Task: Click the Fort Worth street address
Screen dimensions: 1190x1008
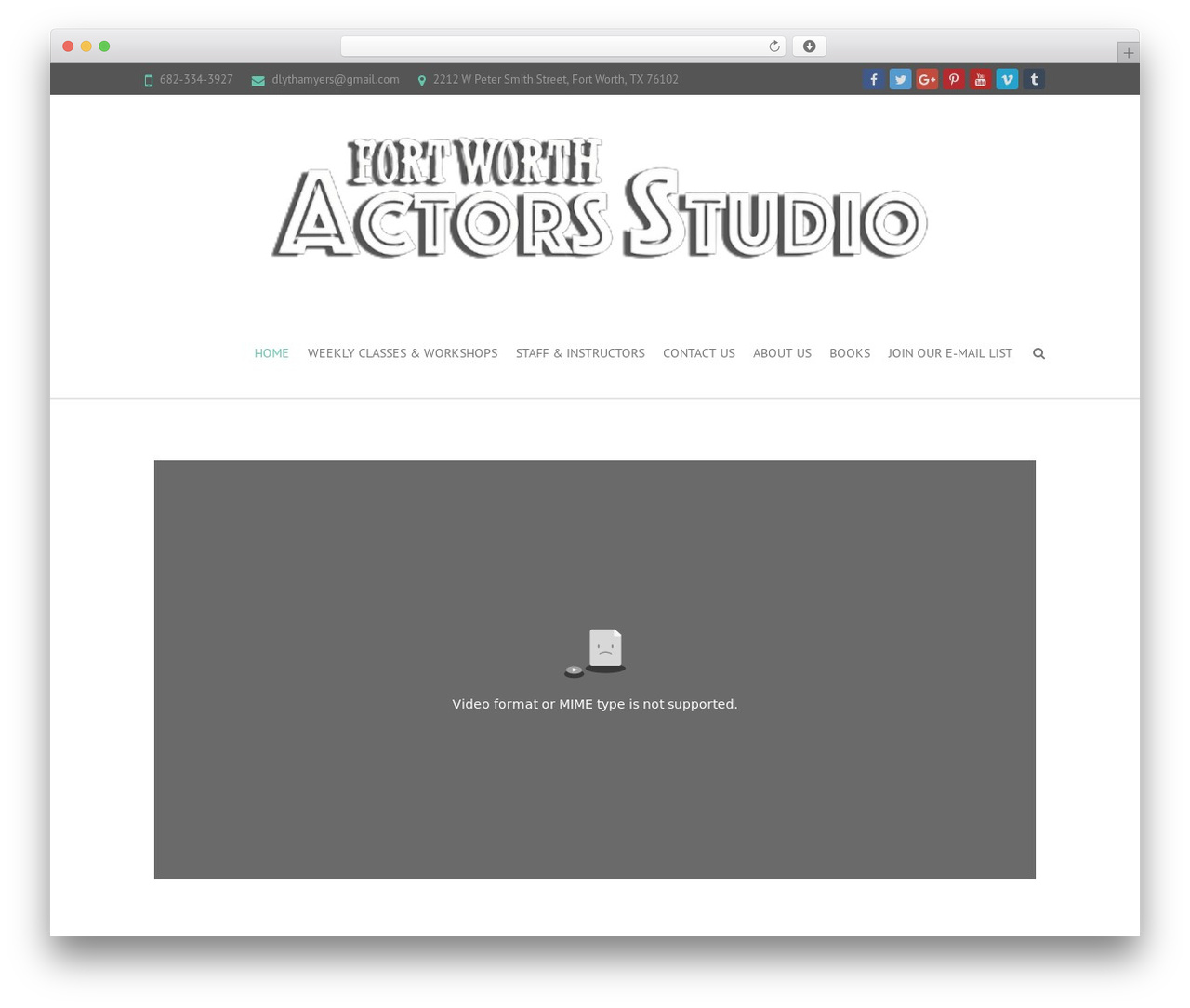Action: pos(556,80)
